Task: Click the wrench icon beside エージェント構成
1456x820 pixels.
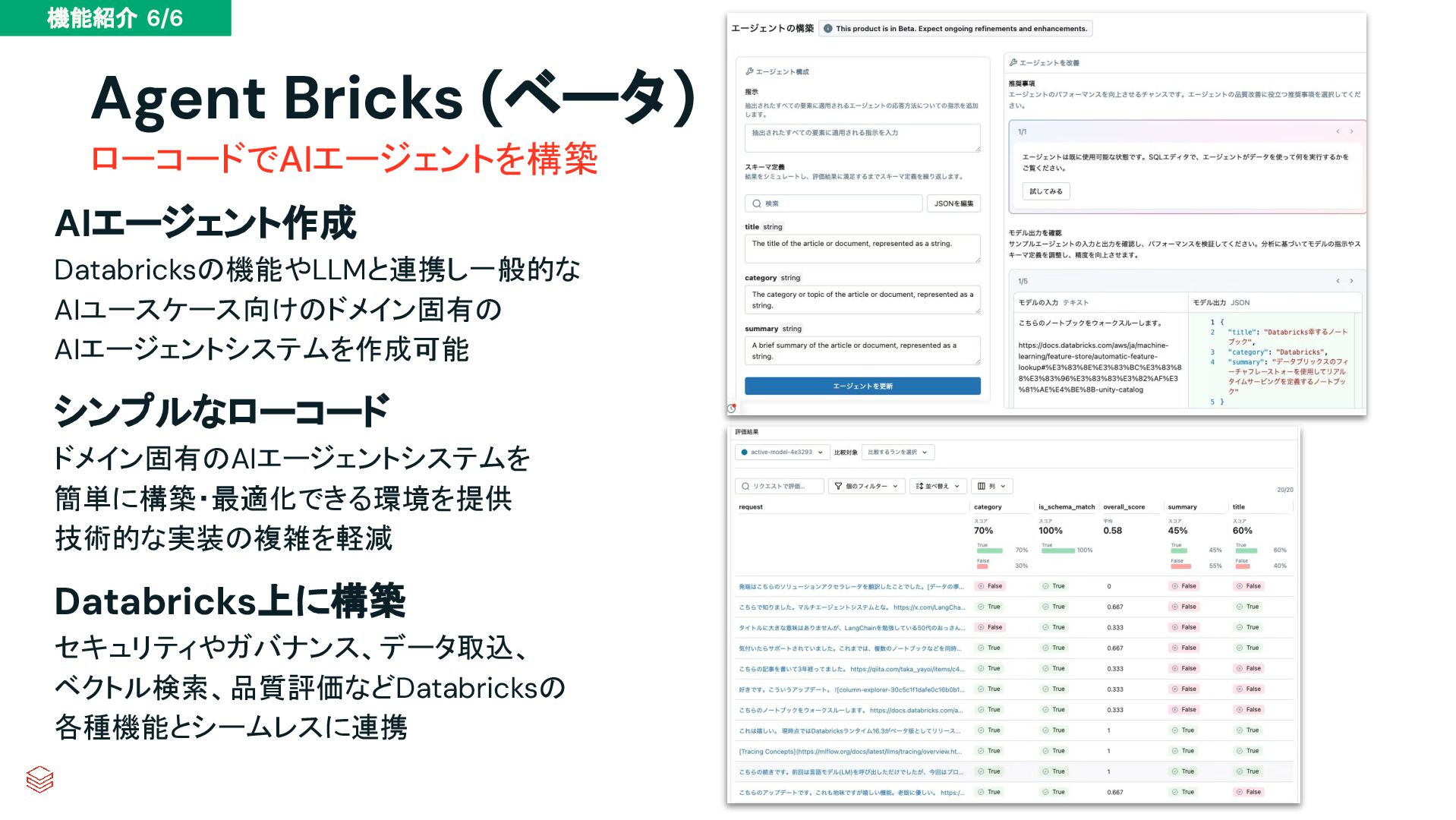Action: (749, 71)
